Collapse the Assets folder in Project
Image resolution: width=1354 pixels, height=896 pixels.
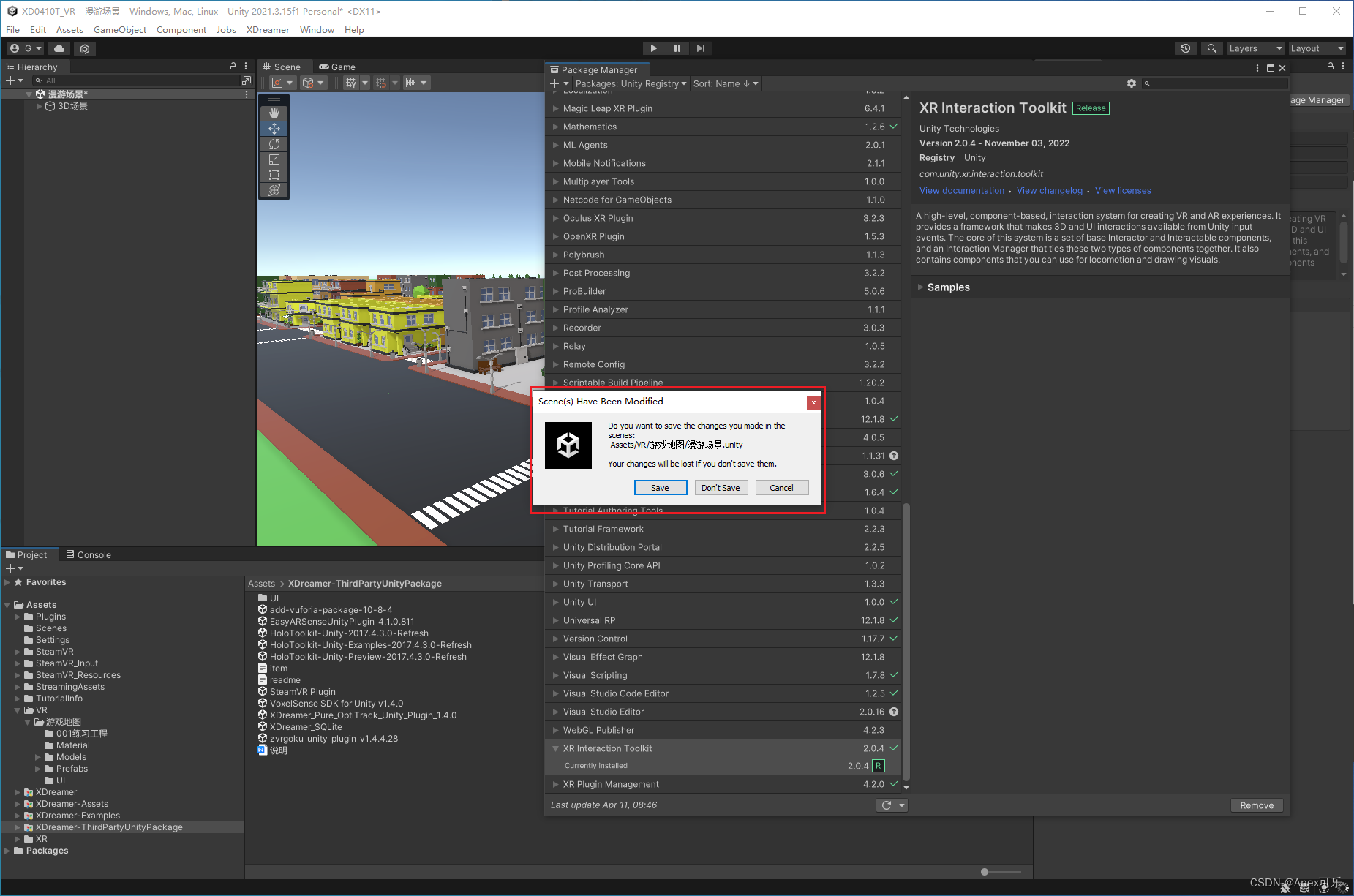[7, 605]
